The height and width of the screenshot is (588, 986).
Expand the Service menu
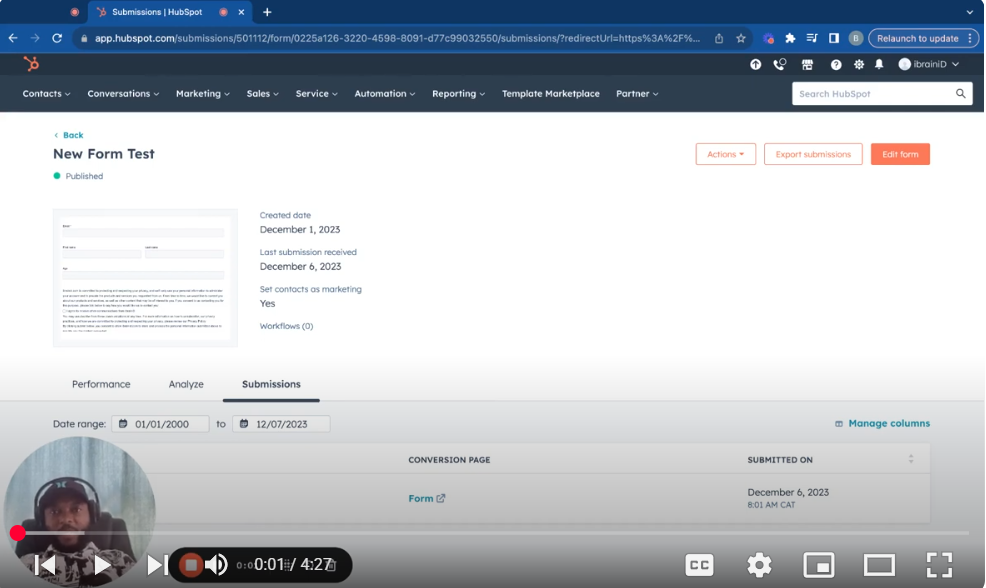[316, 94]
